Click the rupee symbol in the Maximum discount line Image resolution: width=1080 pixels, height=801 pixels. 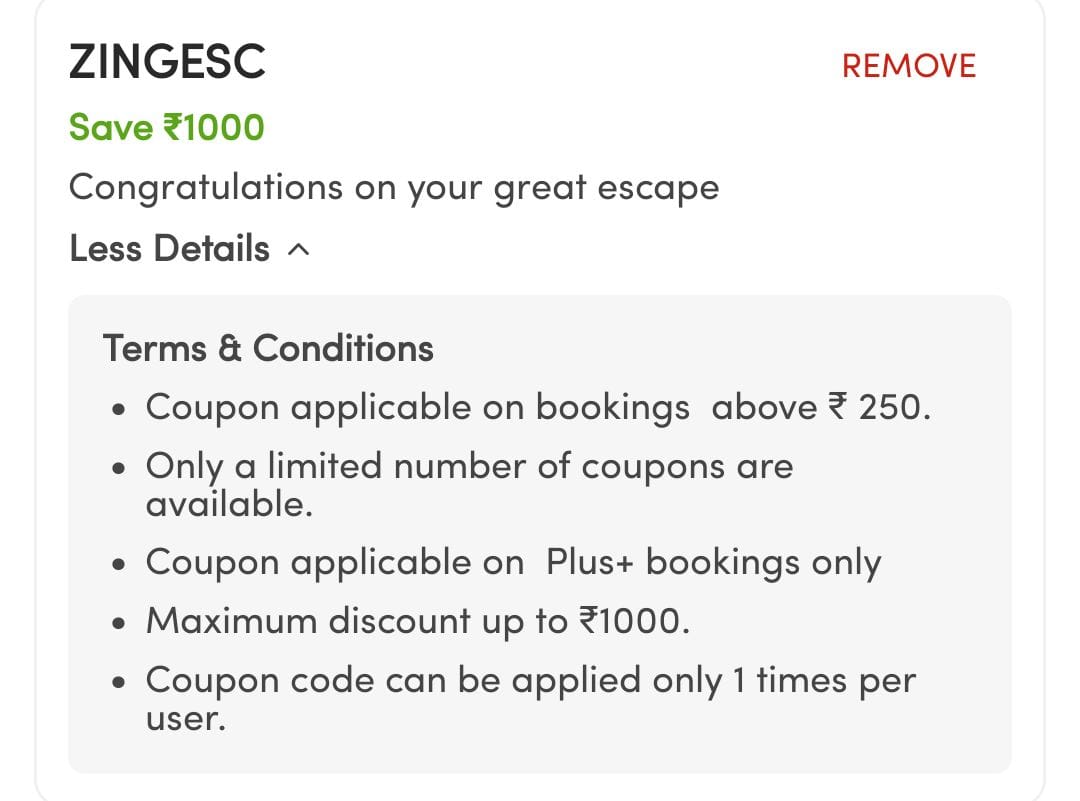pos(587,622)
